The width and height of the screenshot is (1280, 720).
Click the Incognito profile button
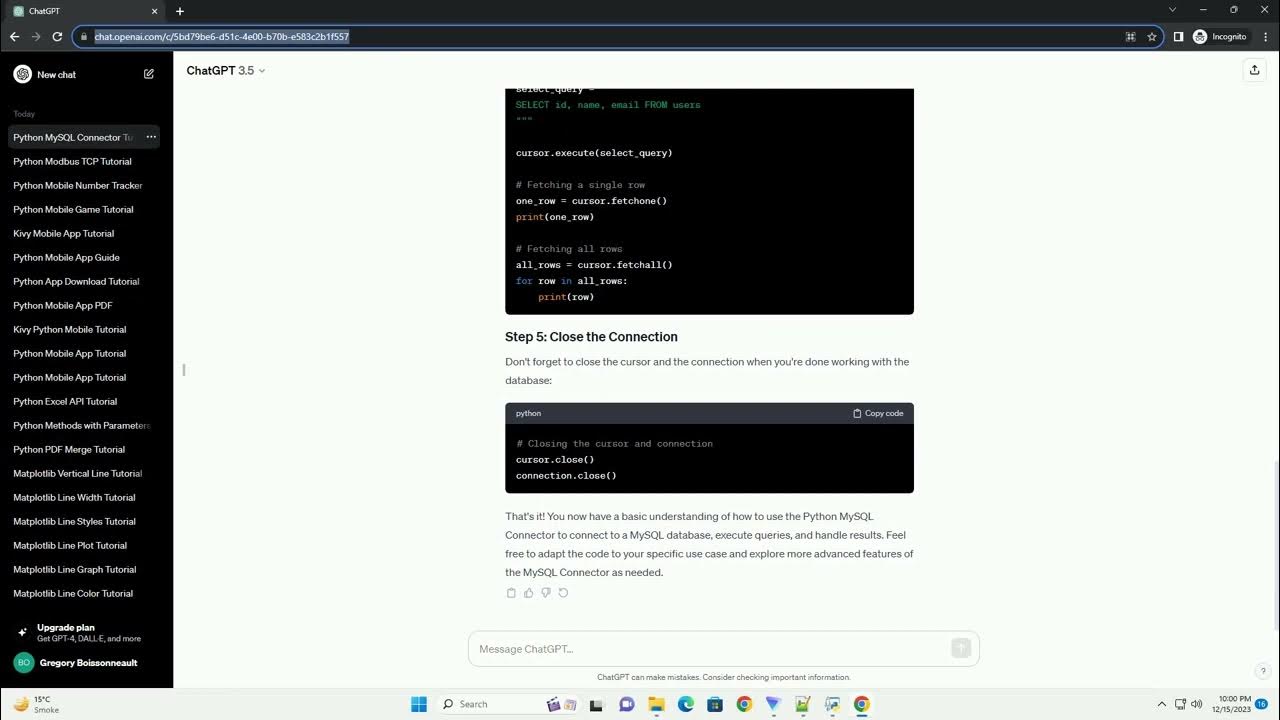point(1220,36)
